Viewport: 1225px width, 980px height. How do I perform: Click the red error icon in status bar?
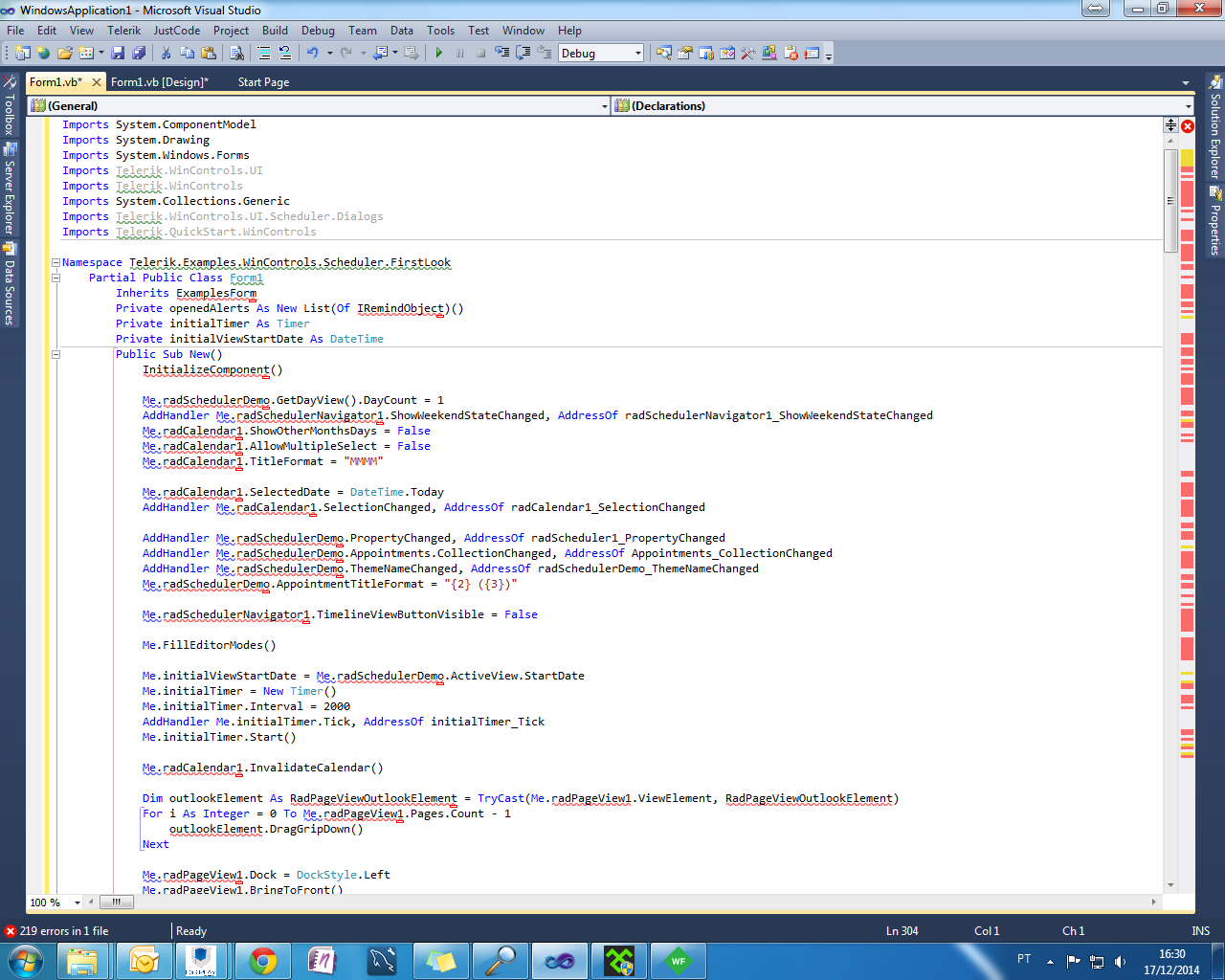pos(10,931)
